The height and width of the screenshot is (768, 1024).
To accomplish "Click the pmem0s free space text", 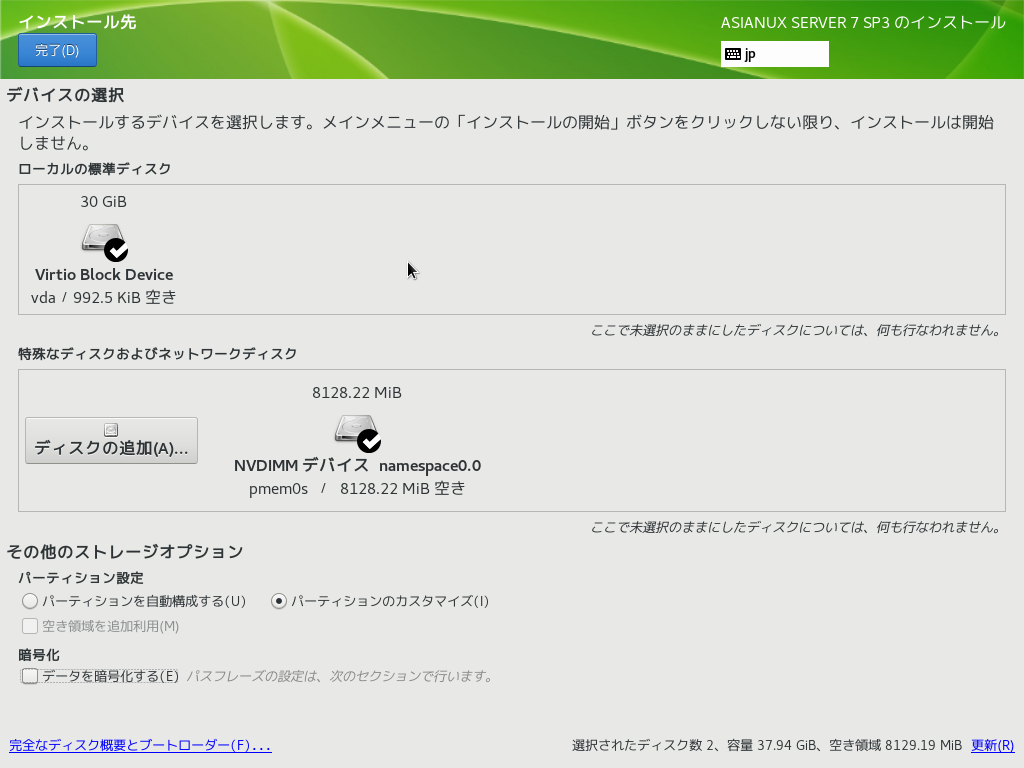I will pos(357,489).
